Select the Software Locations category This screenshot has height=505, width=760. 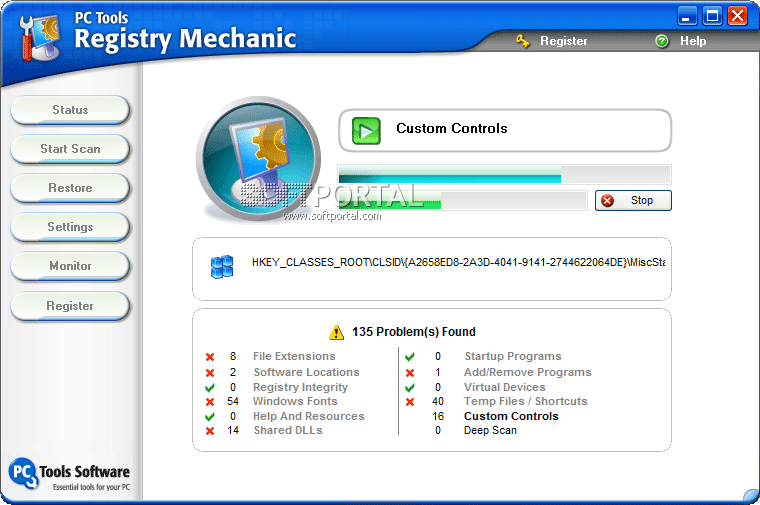pos(306,372)
